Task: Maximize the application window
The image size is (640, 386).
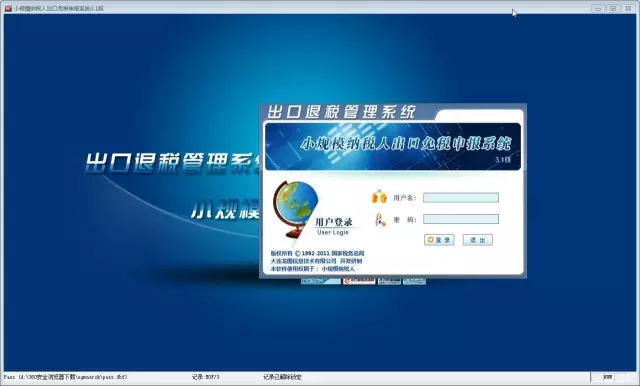Action: tap(613, 8)
